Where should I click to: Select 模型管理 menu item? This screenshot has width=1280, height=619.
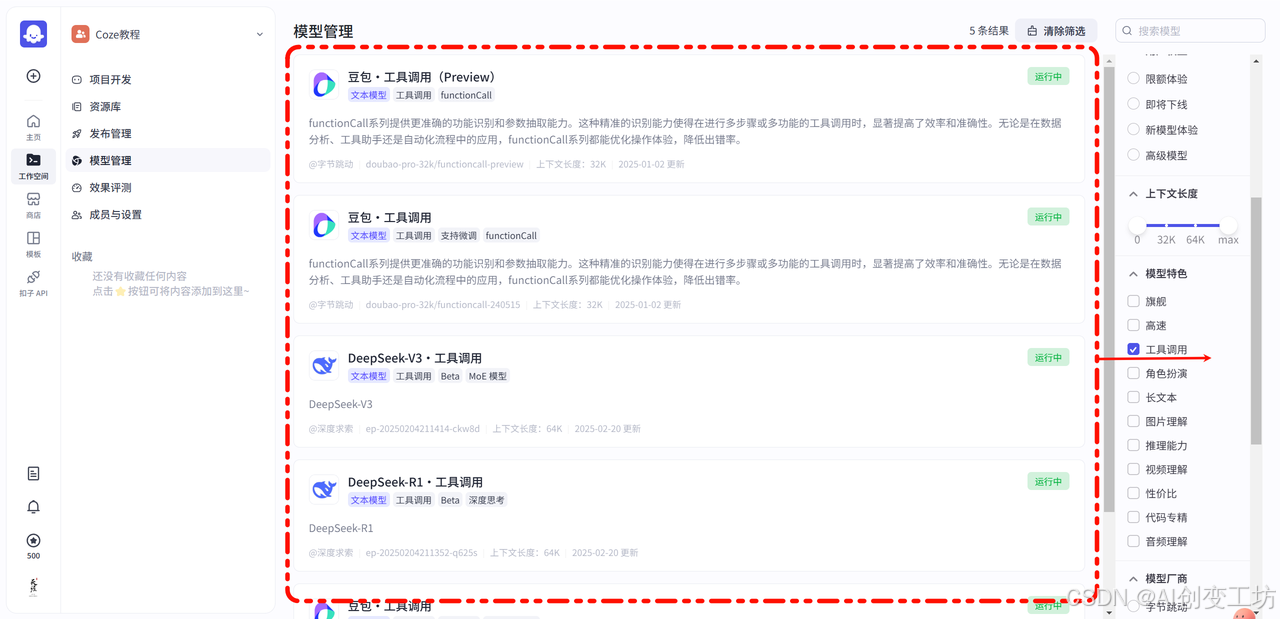pyautogui.click(x=168, y=160)
